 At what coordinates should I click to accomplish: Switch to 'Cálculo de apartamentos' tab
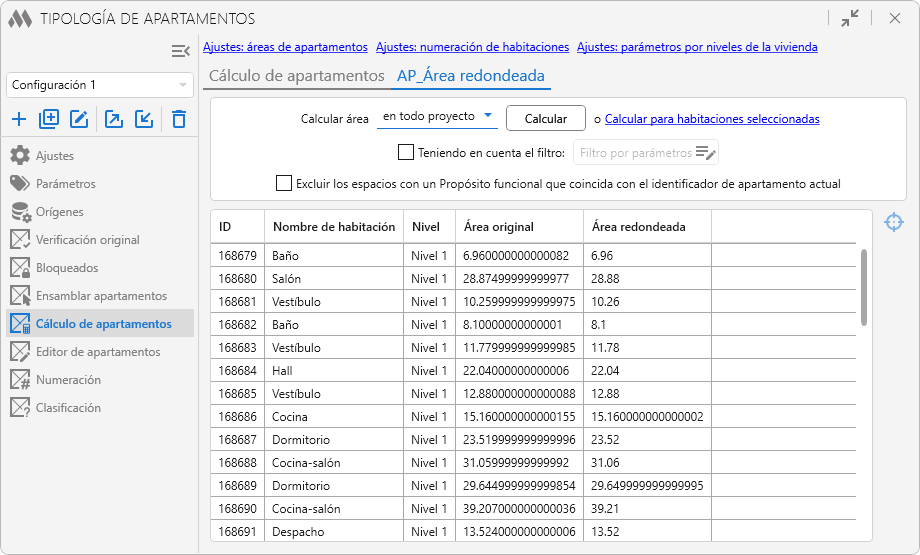click(x=296, y=76)
